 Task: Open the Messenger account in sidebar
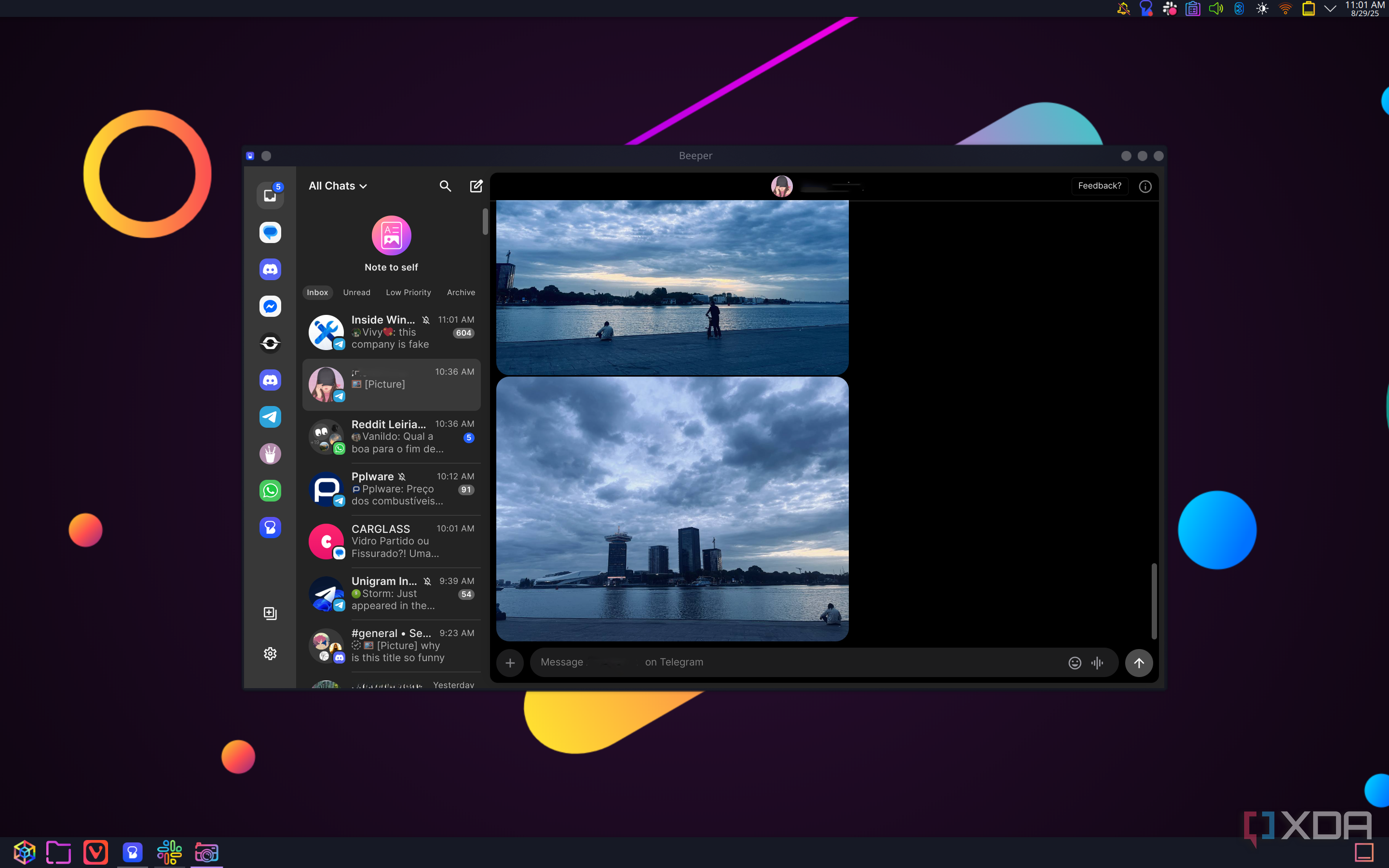click(270, 306)
